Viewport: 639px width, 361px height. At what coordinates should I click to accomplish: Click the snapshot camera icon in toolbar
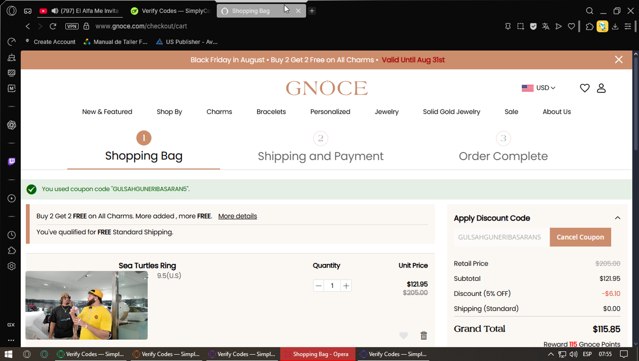(520, 26)
